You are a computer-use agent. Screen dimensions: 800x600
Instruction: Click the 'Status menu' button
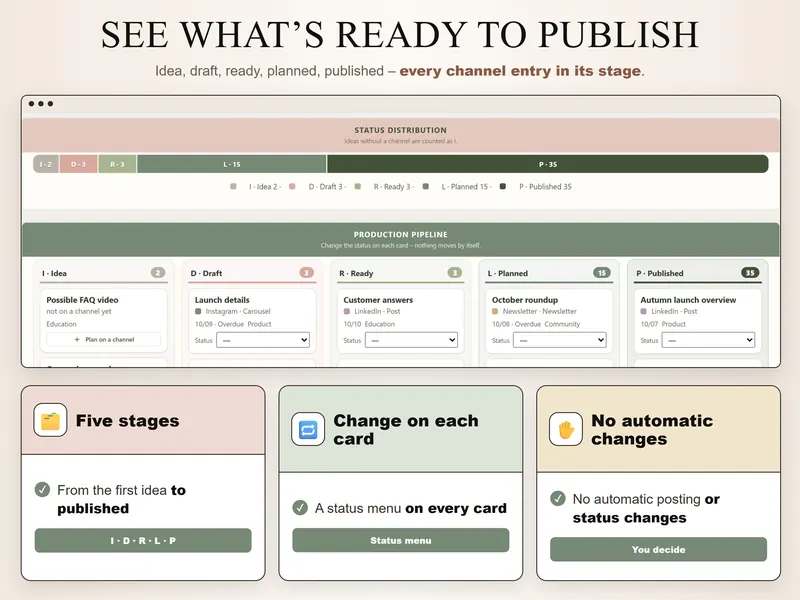pos(401,540)
